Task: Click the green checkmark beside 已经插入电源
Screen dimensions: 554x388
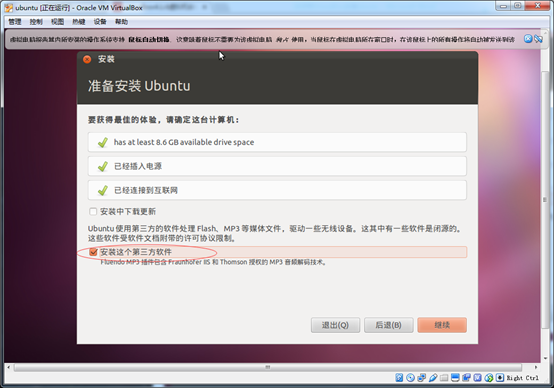Action: coord(103,166)
